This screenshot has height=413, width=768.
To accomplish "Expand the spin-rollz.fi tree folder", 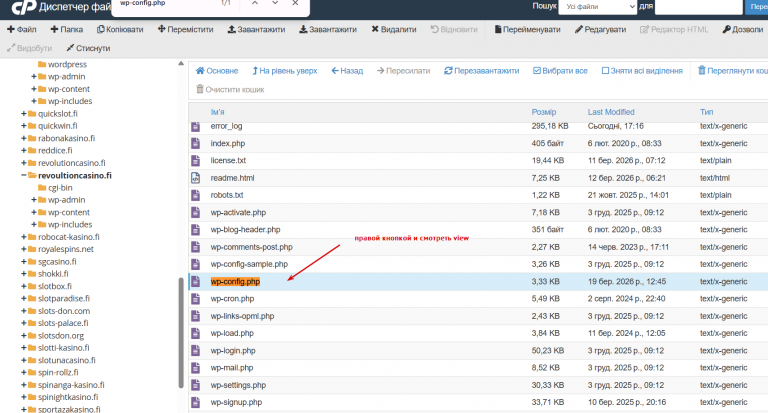I will [x=24, y=372].
